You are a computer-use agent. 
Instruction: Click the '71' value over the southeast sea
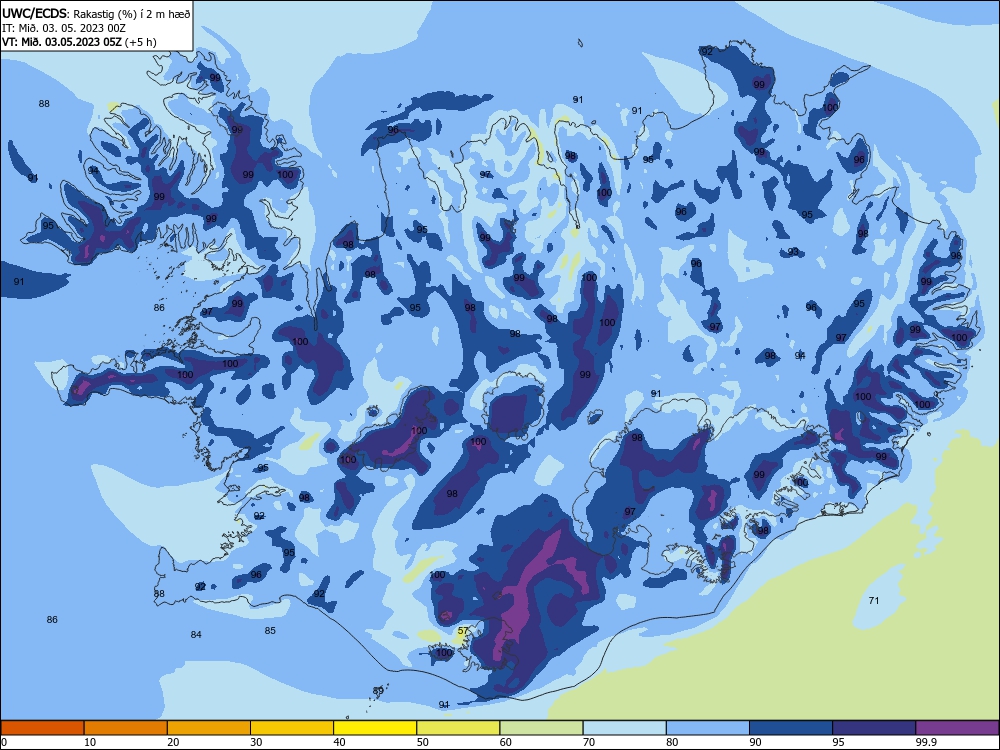point(874,600)
